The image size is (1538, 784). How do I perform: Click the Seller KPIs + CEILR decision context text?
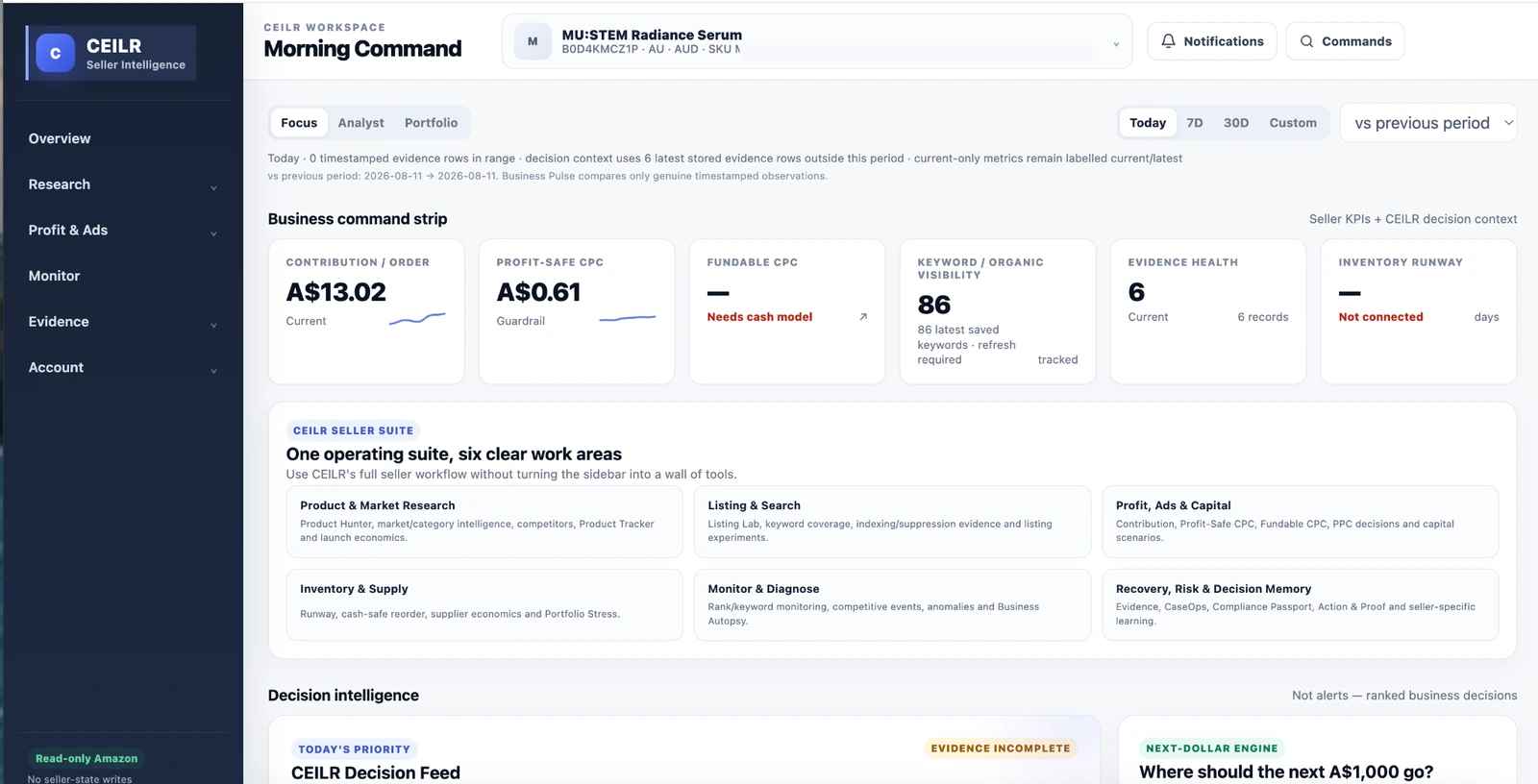tap(1413, 219)
